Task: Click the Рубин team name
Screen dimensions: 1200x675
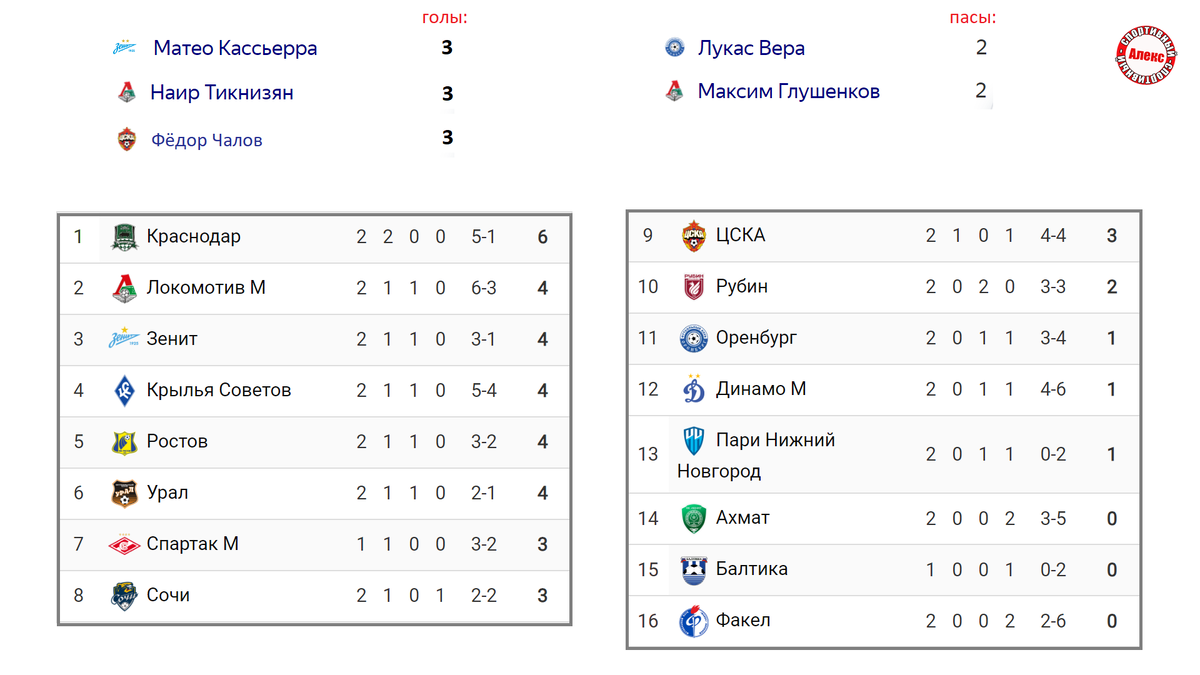Action: click(x=742, y=287)
